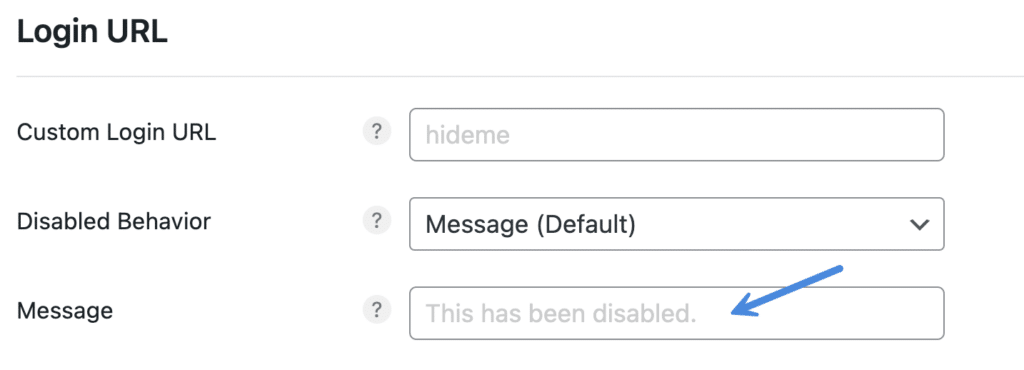Click the dropdown chevron in Disabled Behavior
This screenshot has height=370, width=1024.
919,224
